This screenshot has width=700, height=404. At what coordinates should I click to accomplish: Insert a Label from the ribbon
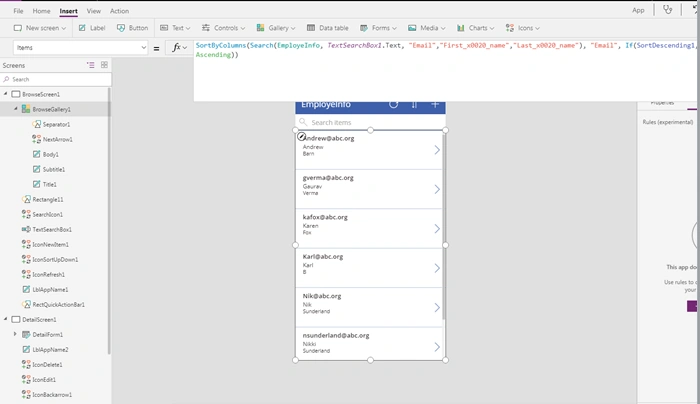point(92,28)
